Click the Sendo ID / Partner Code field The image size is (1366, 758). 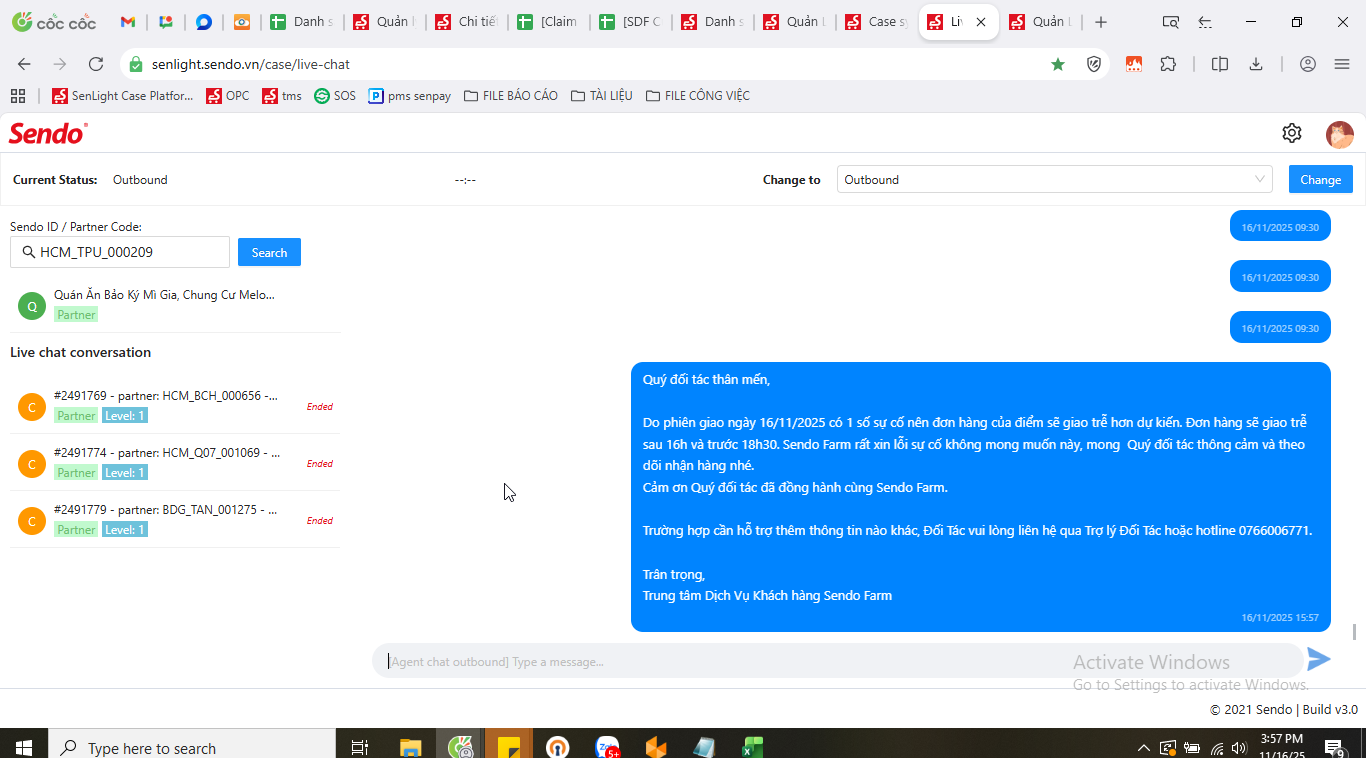[x=120, y=253]
